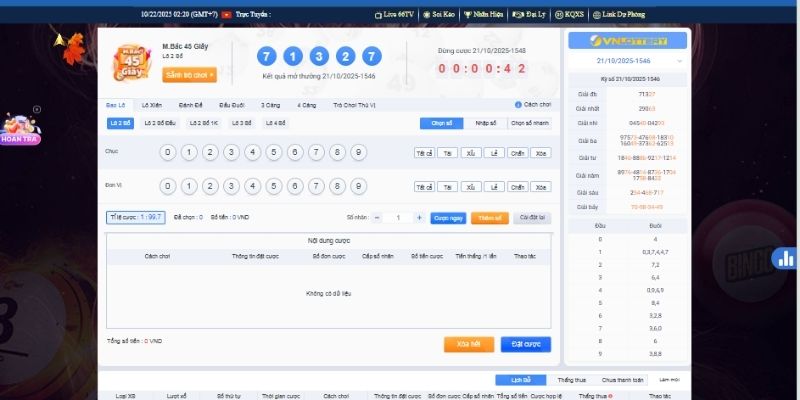
Task: Open the statistics chart side button
Action: coord(786,258)
